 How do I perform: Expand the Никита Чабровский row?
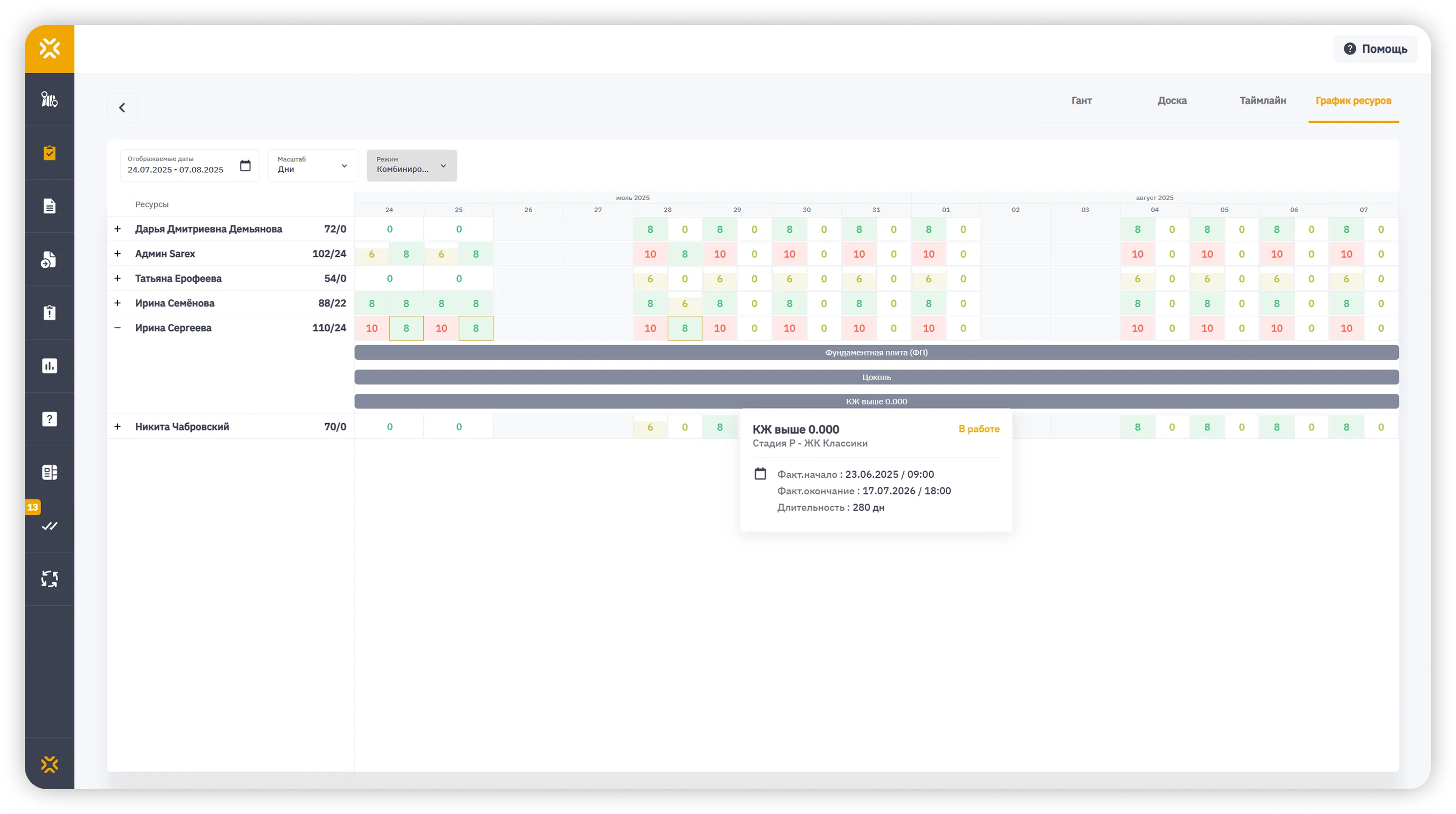point(118,427)
